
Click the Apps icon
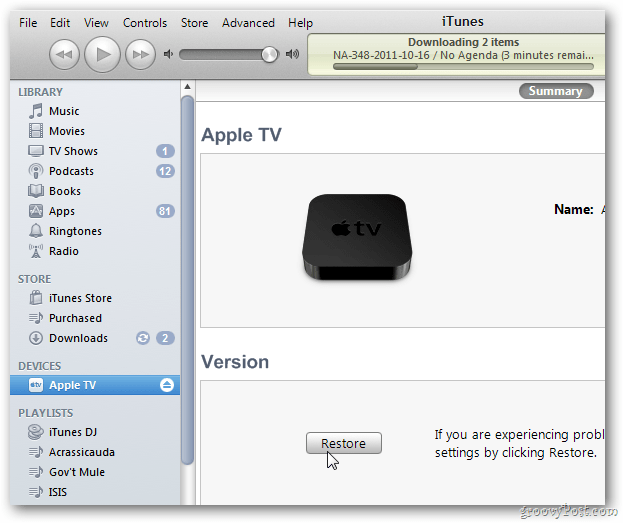[36, 211]
